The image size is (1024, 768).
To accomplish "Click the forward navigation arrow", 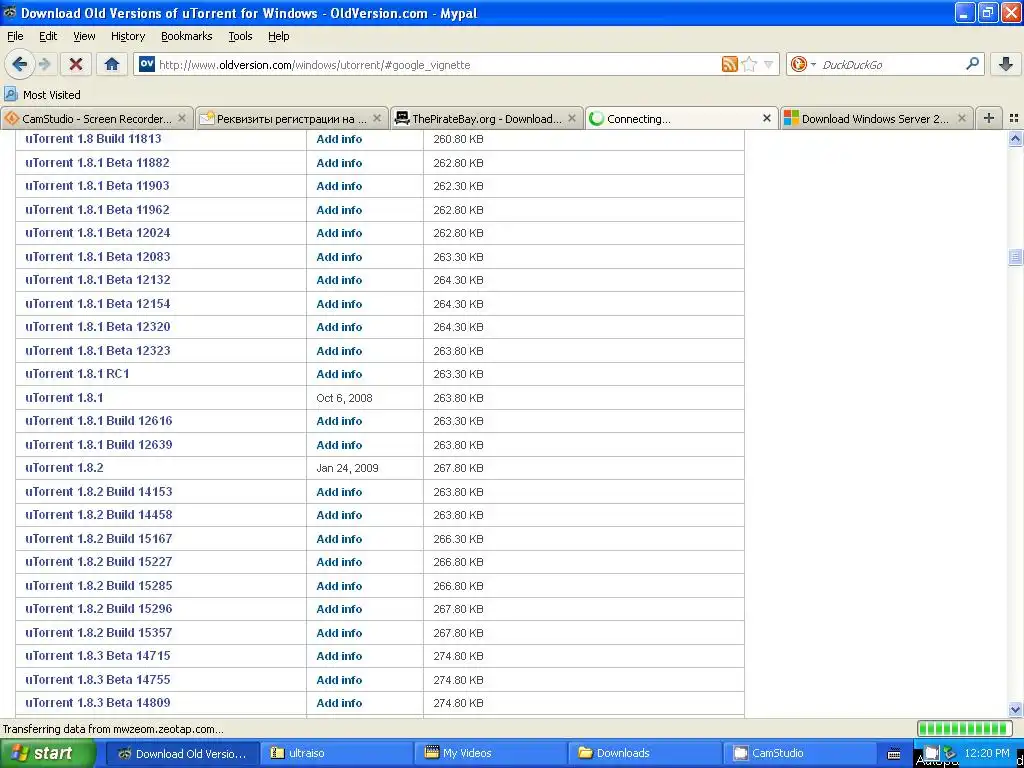I will pos(45,64).
